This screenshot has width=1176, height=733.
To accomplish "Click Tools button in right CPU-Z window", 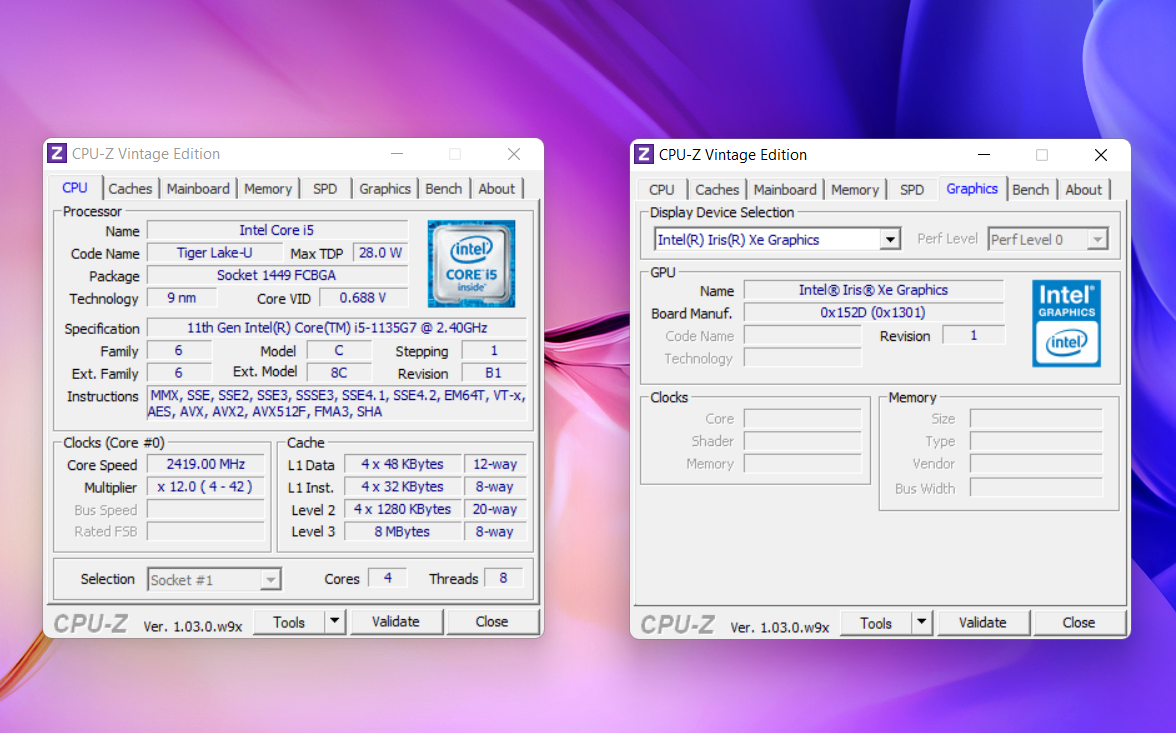I will click(876, 623).
